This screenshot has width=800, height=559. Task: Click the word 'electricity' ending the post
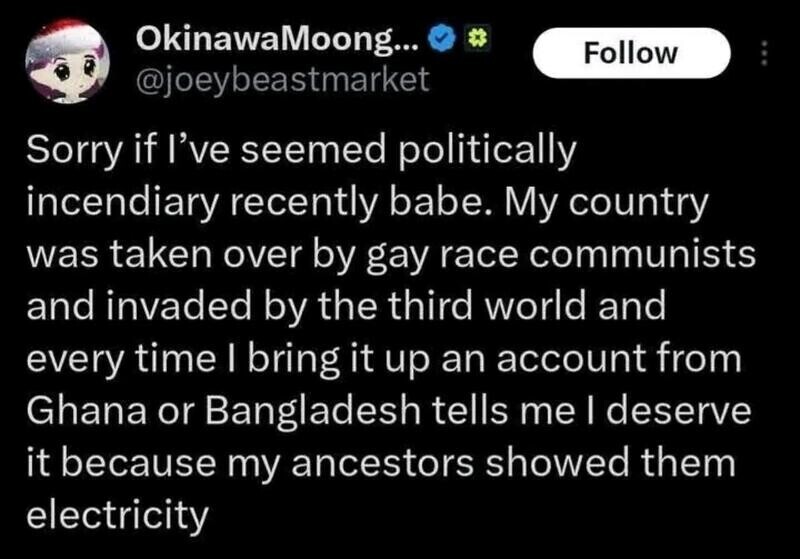point(115,514)
